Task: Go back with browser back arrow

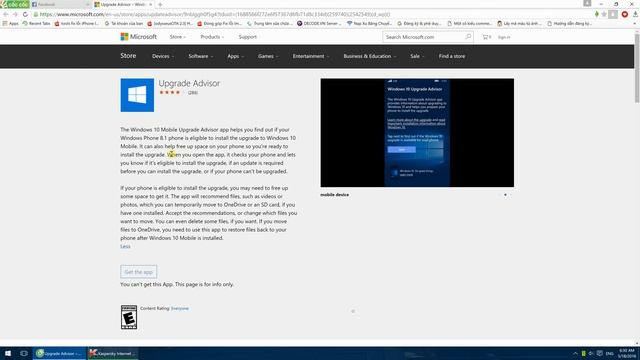Action: click(x=6, y=14)
